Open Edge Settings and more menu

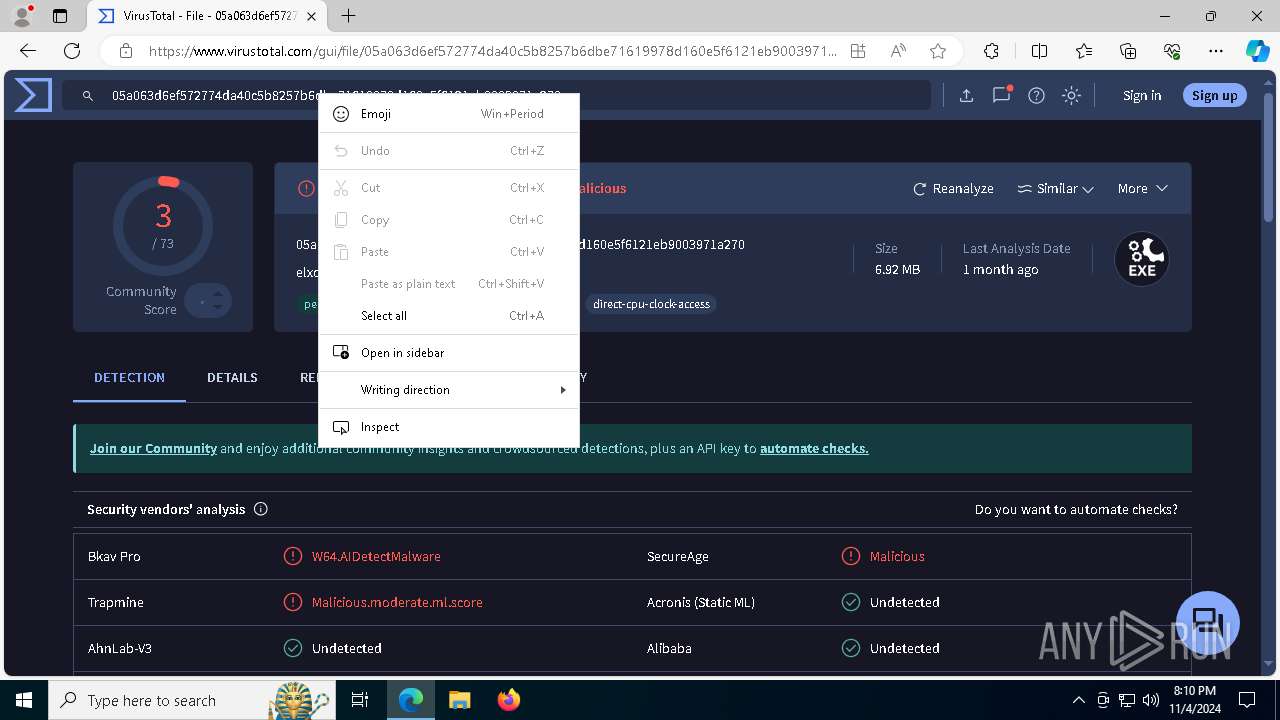point(1216,51)
